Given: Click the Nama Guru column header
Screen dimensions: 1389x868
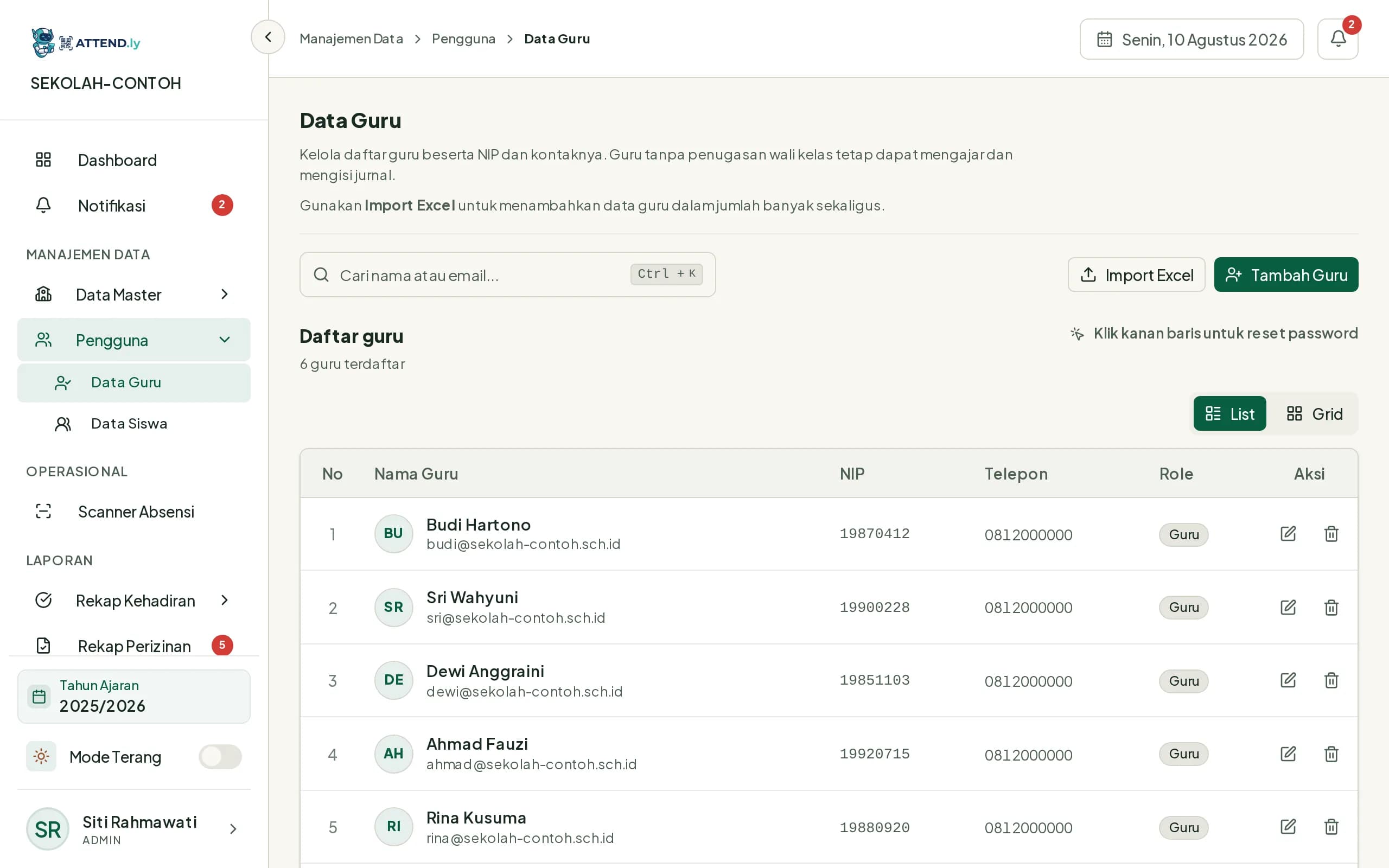Looking at the screenshot, I should pos(416,474).
